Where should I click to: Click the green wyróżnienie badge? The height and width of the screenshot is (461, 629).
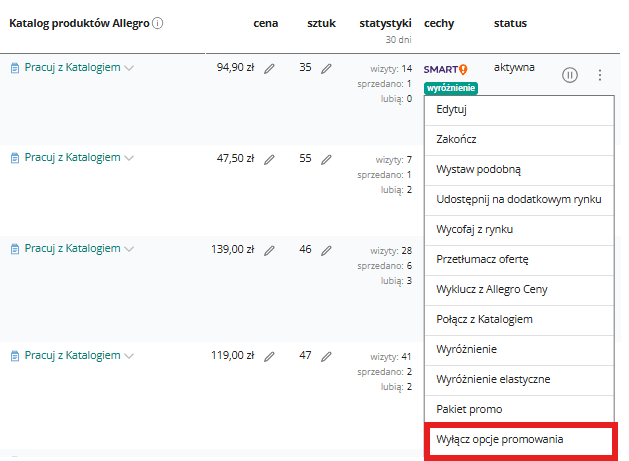451,88
